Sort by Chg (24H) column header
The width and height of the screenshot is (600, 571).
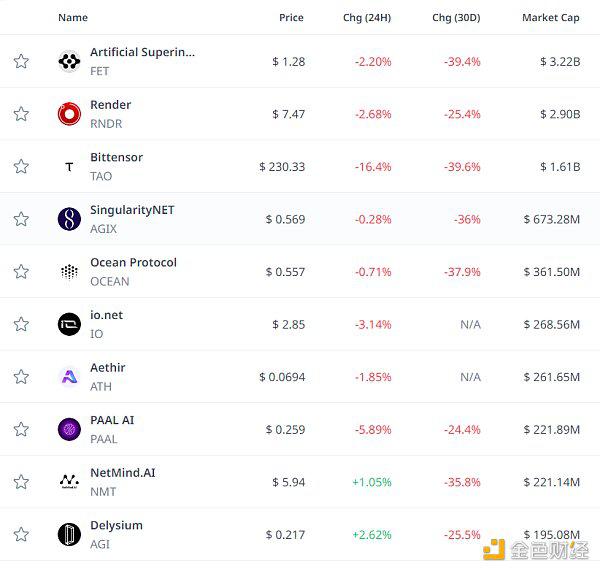pyautogui.click(x=367, y=18)
